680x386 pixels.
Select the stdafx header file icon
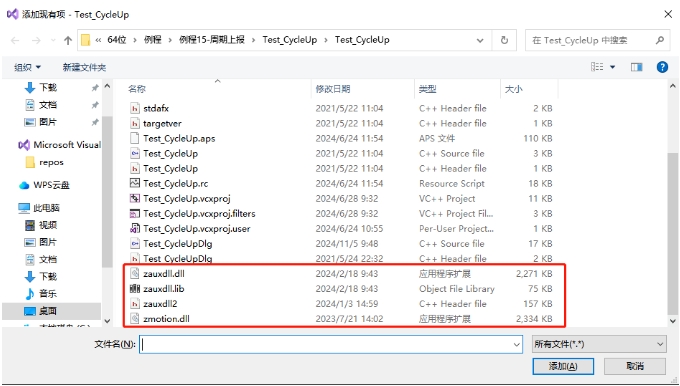pos(135,108)
